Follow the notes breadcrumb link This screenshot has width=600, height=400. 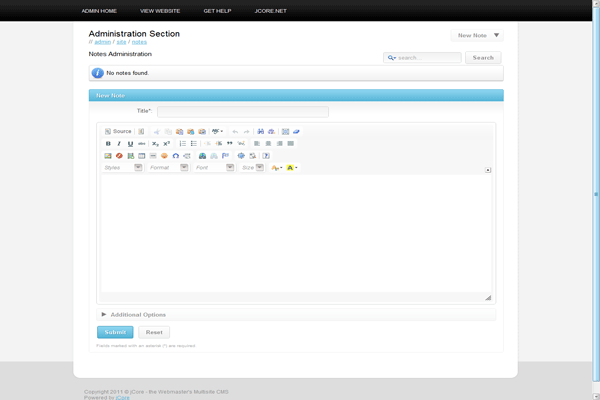139,42
